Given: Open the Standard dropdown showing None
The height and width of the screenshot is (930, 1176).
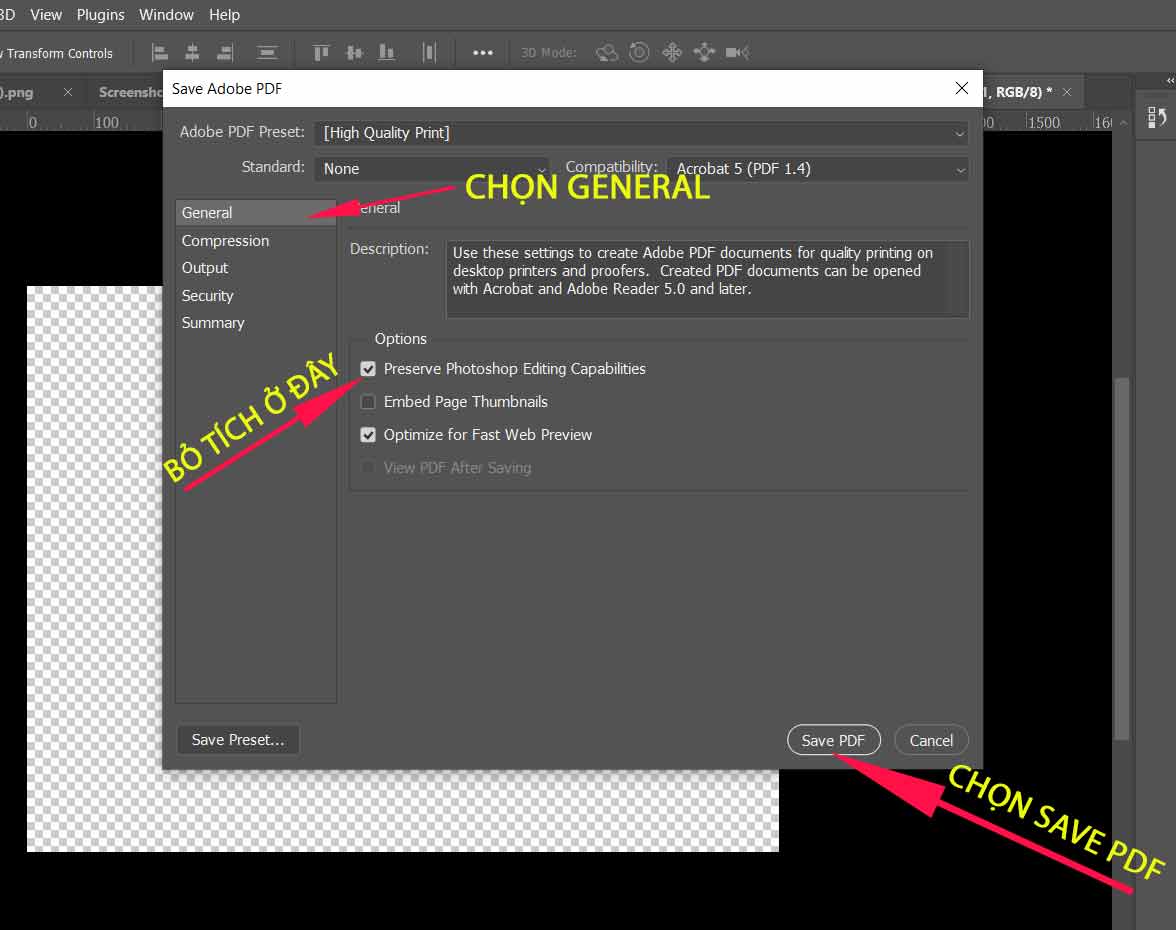Looking at the screenshot, I should (432, 168).
